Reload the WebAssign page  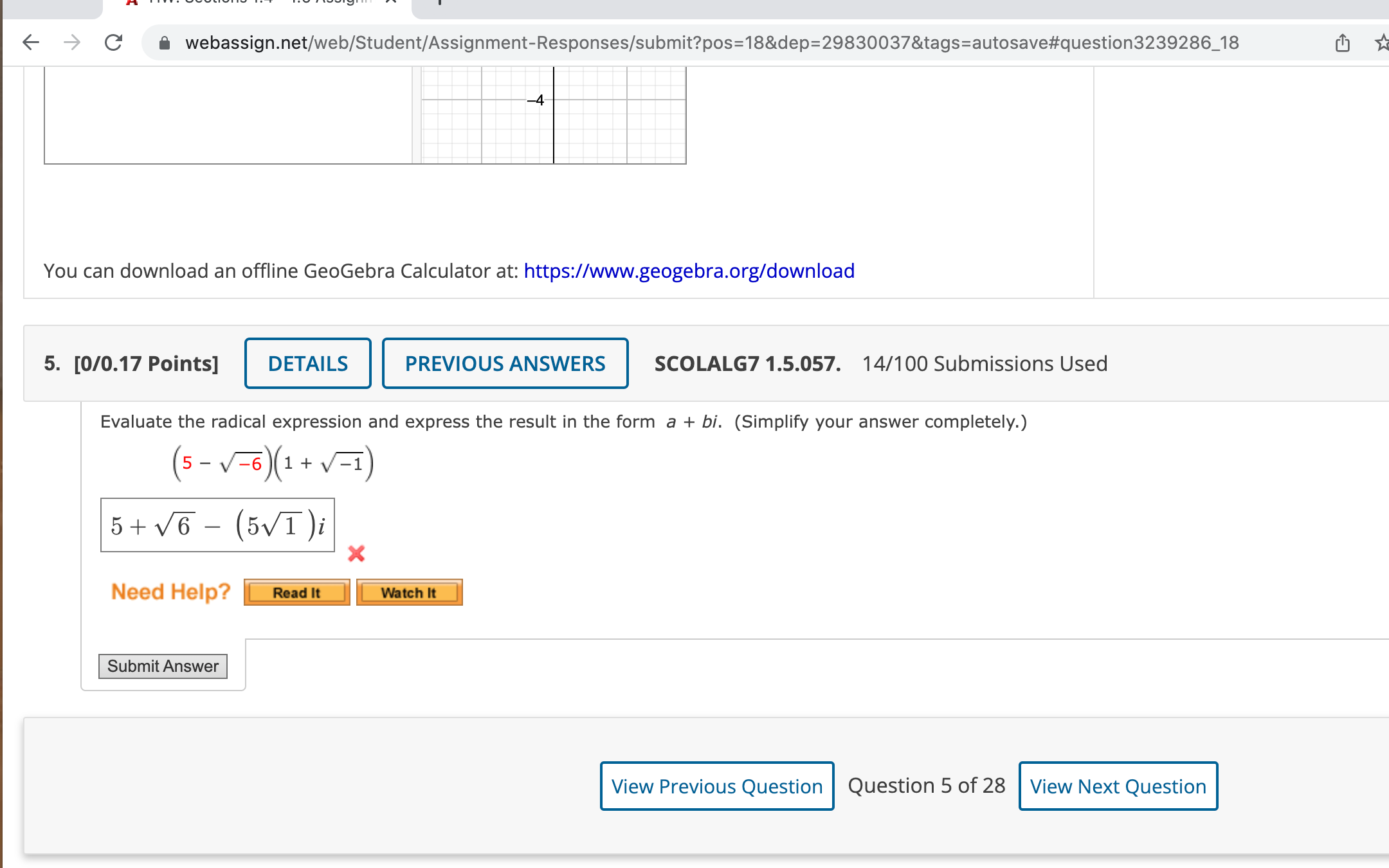point(114,42)
